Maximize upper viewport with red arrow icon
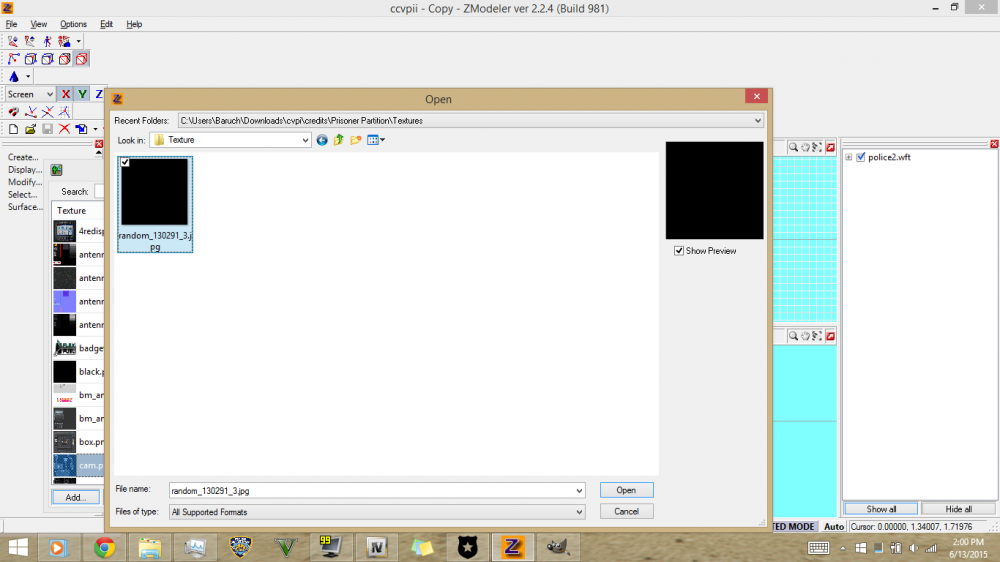The height and width of the screenshot is (562, 1000). [830, 147]
